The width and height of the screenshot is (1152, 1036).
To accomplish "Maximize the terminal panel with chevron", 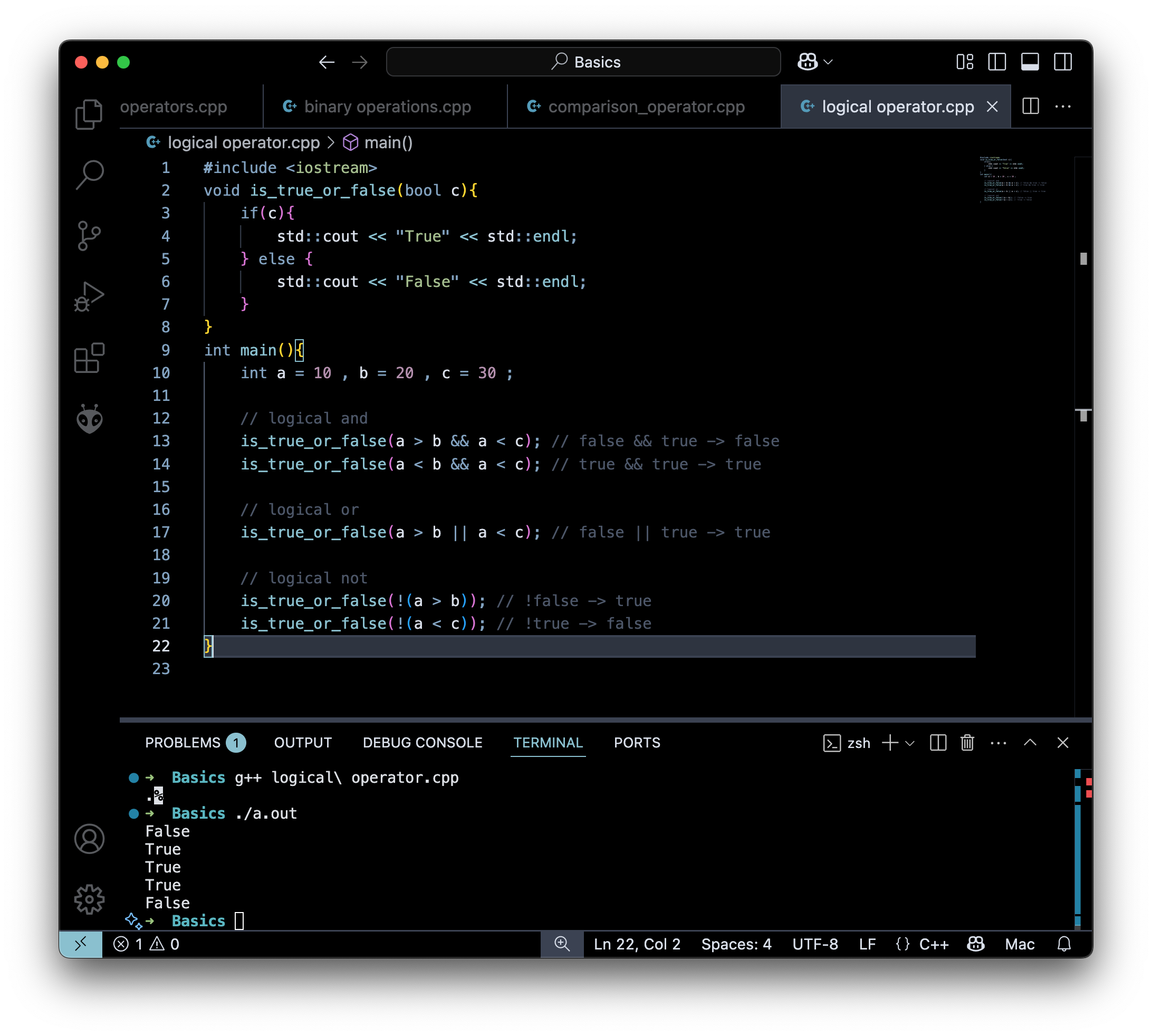I will (x=1030, y=743).
